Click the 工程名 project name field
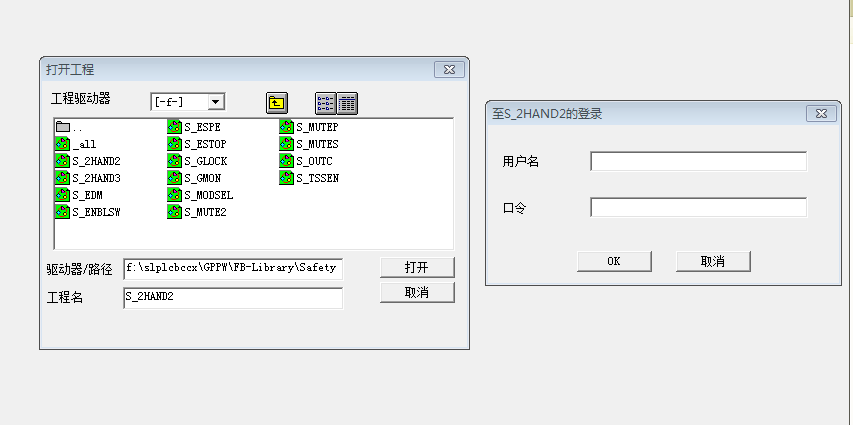Viewport: 853px width, 425px height. coord(233,298)
